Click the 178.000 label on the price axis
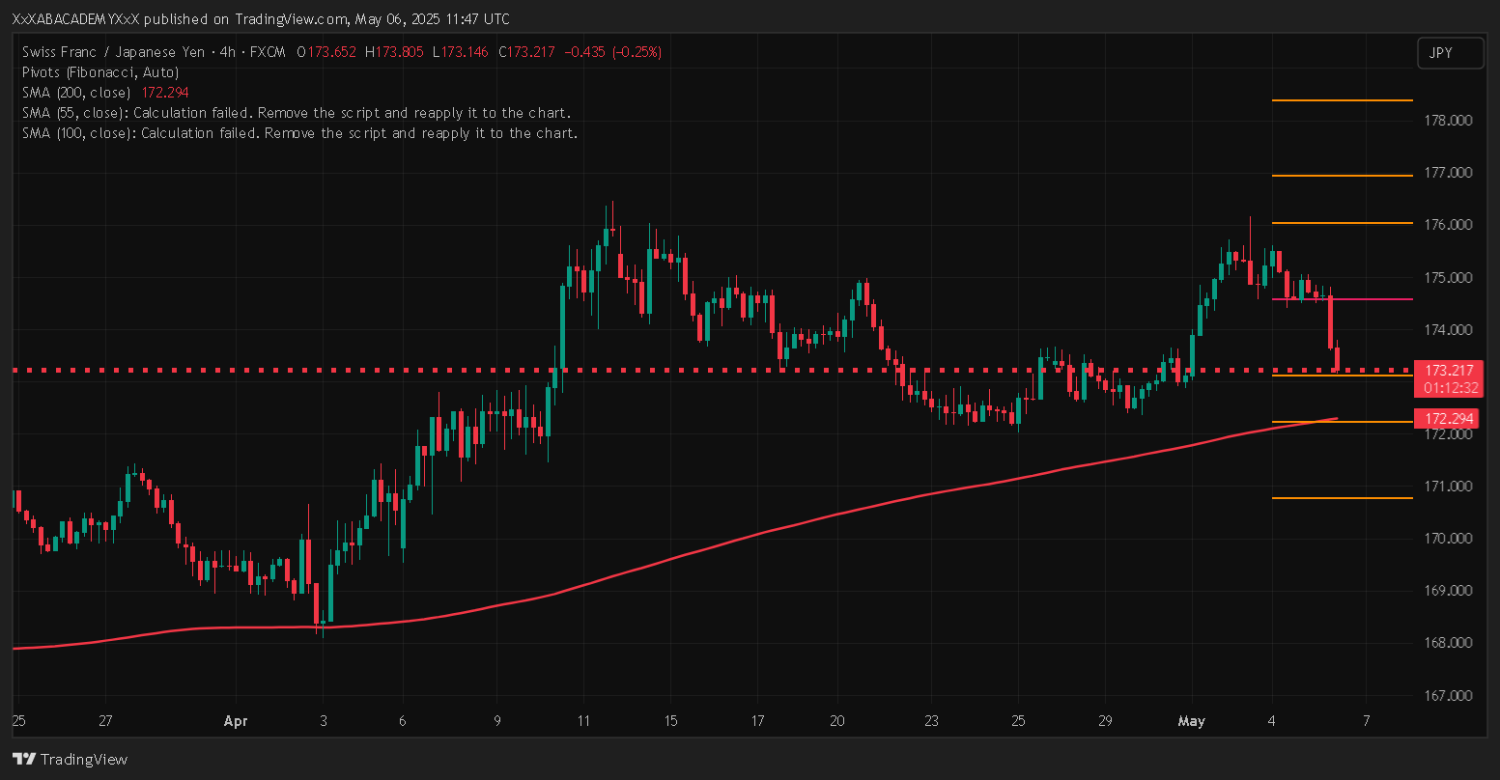The height and width of the screenshot is (780, 1500). (x=1446, y=121)
